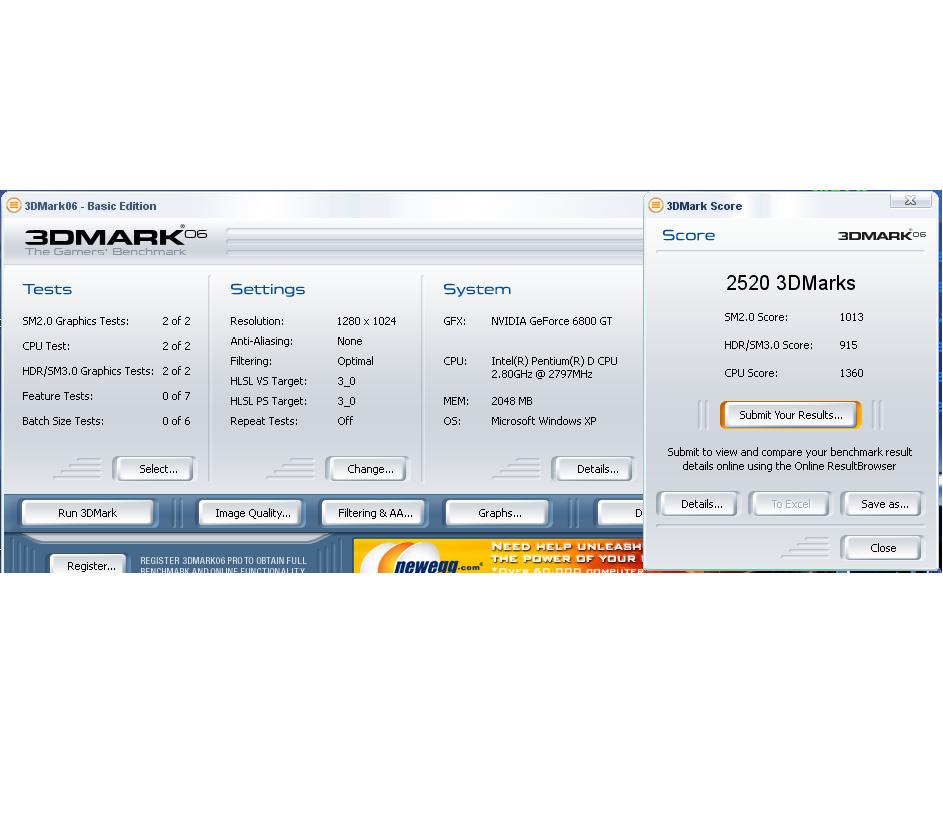943x832 pixels.
Task: Click the newegg.com advertisement banner
Action: [x=498, y=556]
